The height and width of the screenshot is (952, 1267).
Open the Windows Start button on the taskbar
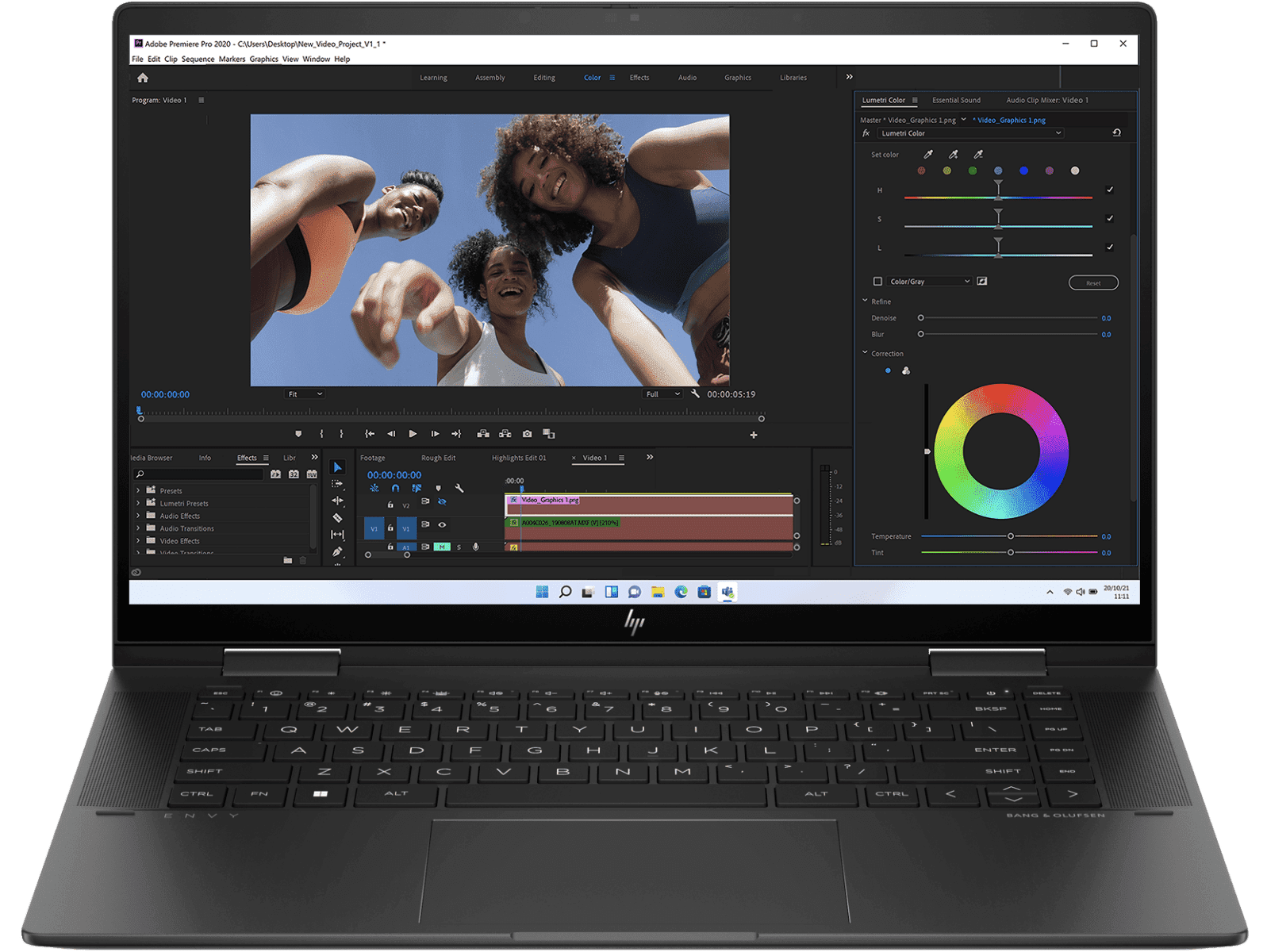542,592
